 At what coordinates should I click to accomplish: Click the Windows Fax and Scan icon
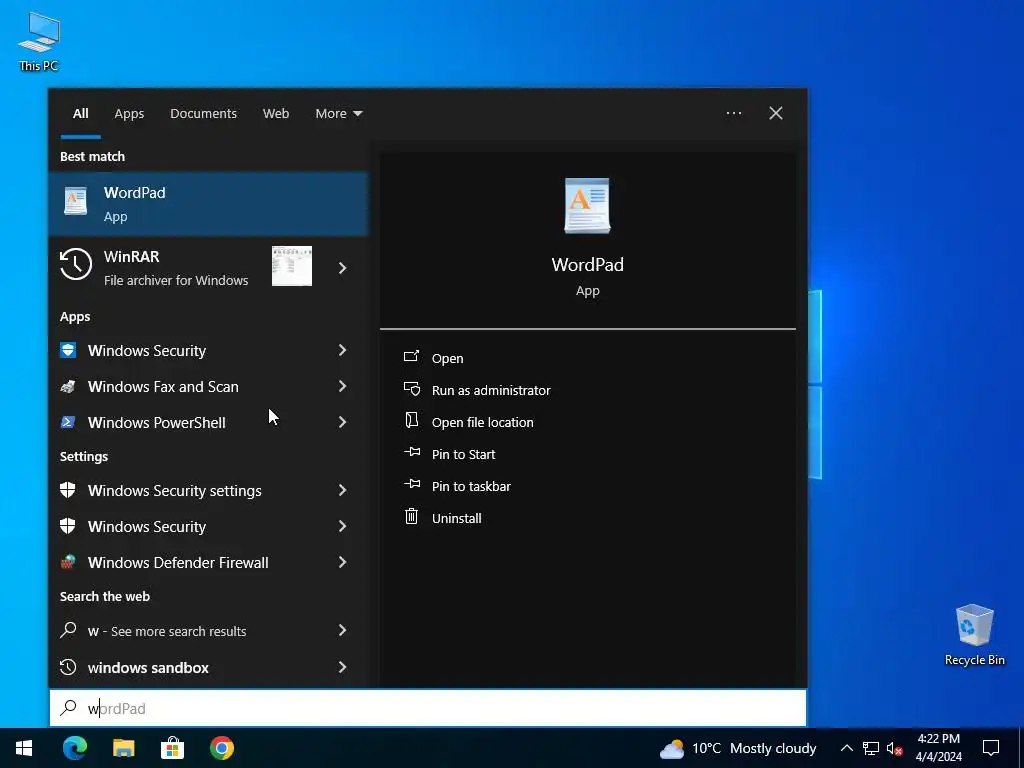[x=68, y=386]
